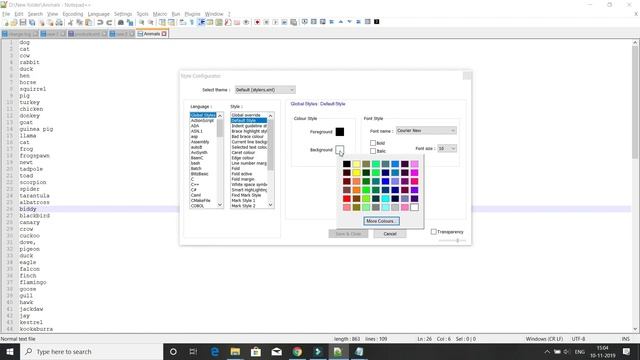Toggle the Word Wrap toolbar icon
The image size is (640, 360).
tap(183, 22)
